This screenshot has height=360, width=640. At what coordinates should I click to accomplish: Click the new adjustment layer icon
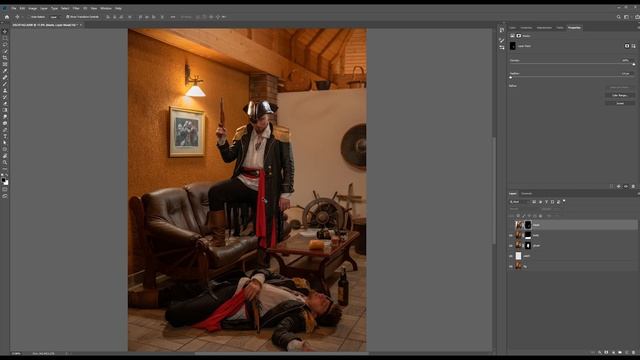pyautogui.click(x=613, y=352)
